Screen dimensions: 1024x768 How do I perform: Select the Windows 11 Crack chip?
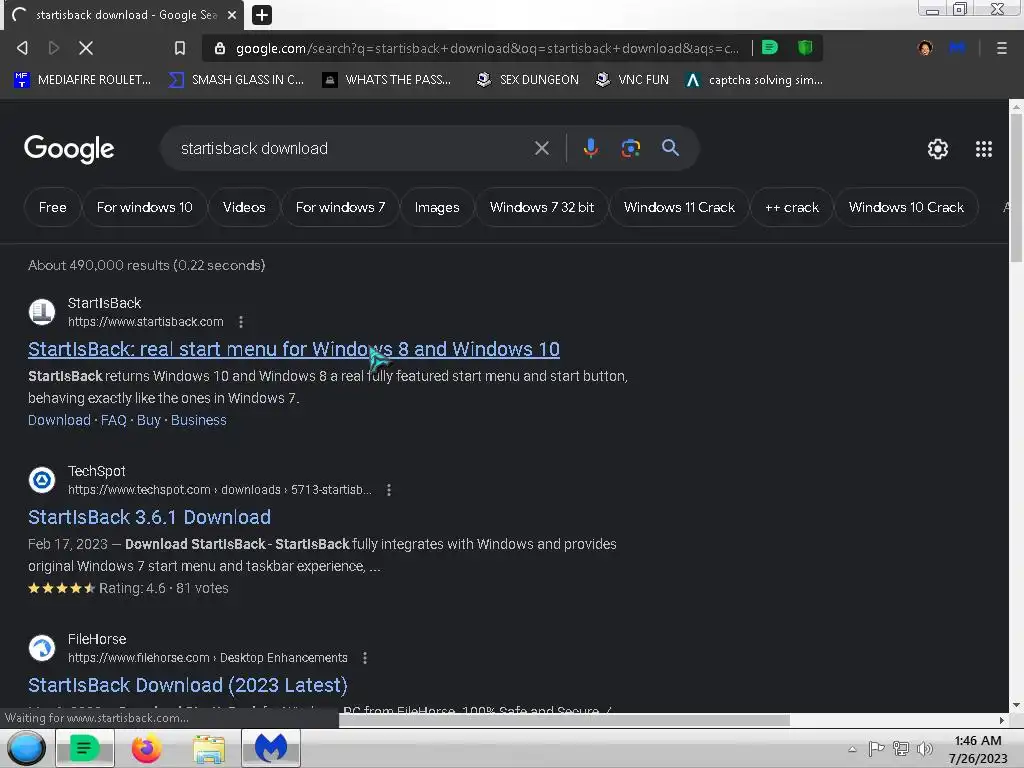pyautogui.click(x=679, y=207)
